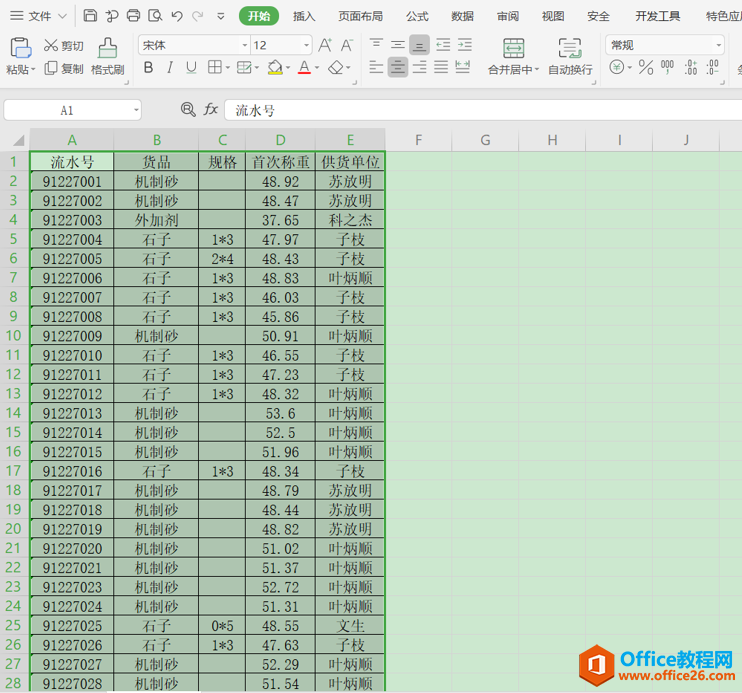
Task: Open number format dropdown 常规
Action: click(x=718, y=45)
